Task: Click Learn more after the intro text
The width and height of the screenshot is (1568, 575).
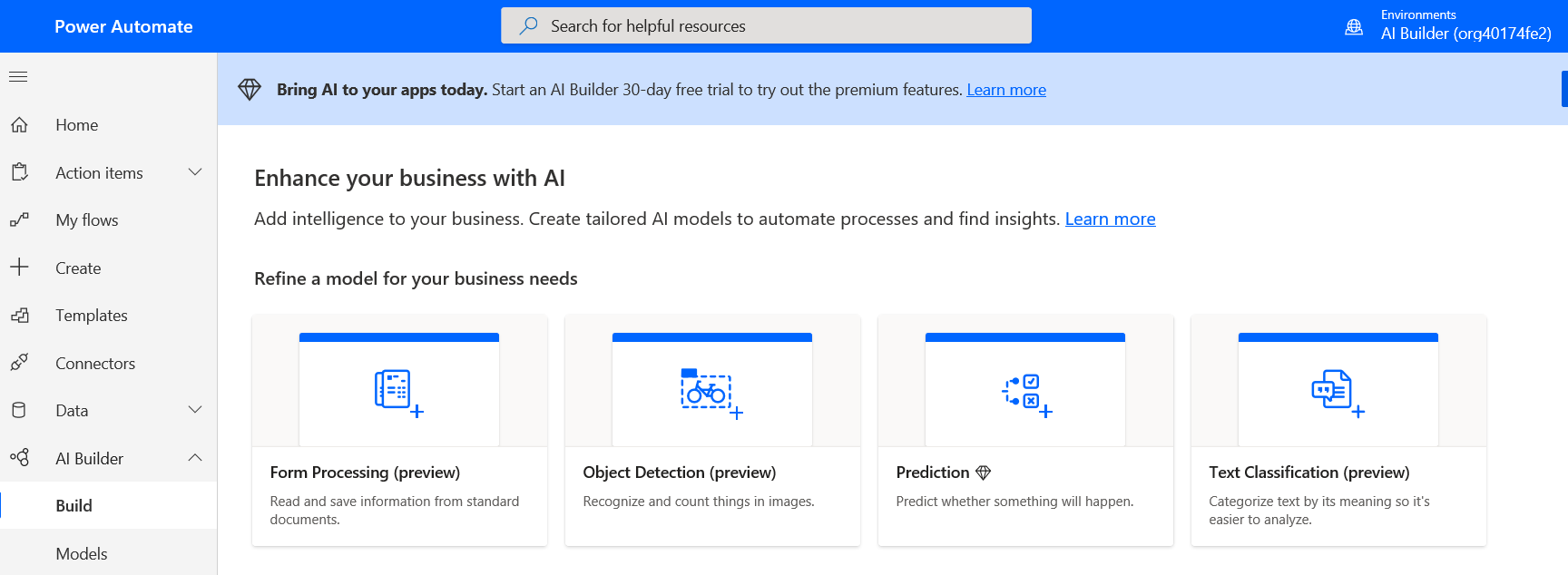Action: (x=1110, y=219)
